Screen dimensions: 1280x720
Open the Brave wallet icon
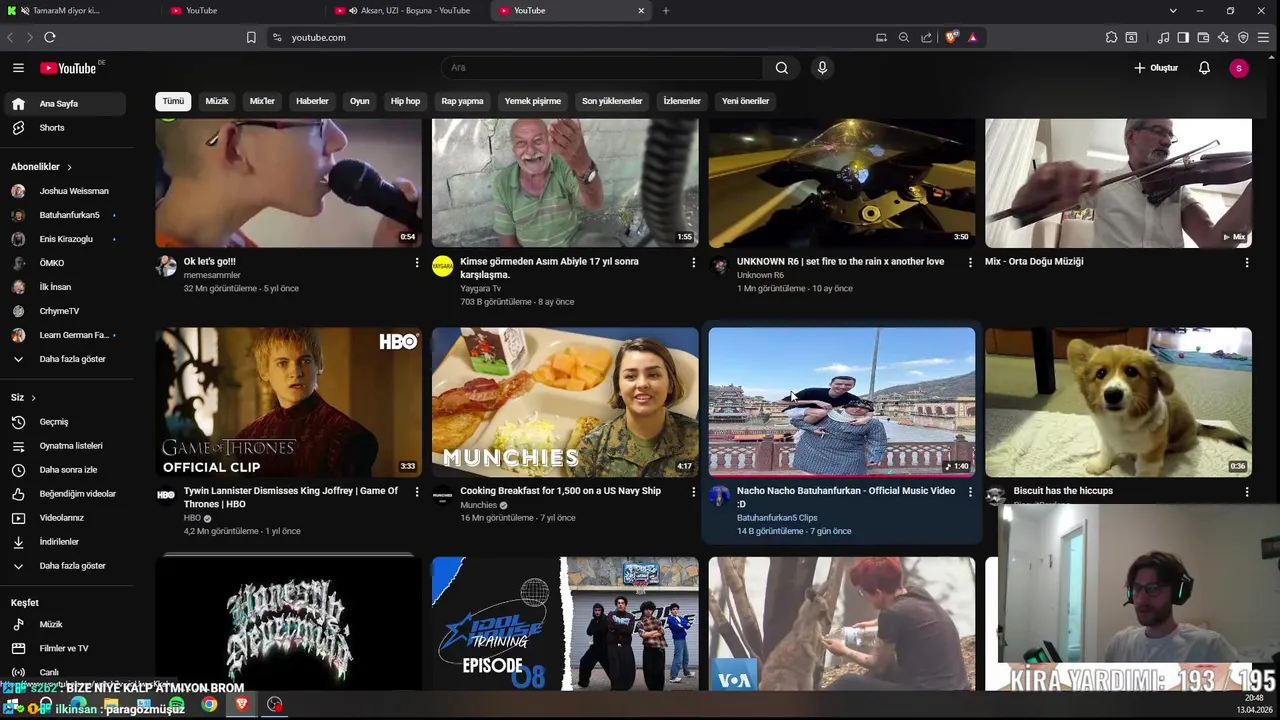coord(1203,37)
